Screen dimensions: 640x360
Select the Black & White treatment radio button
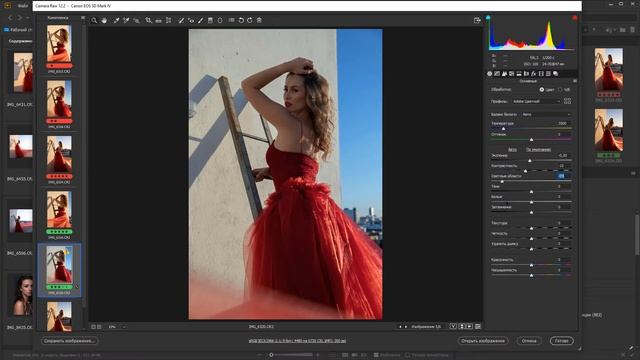click(x=560, y=89)
